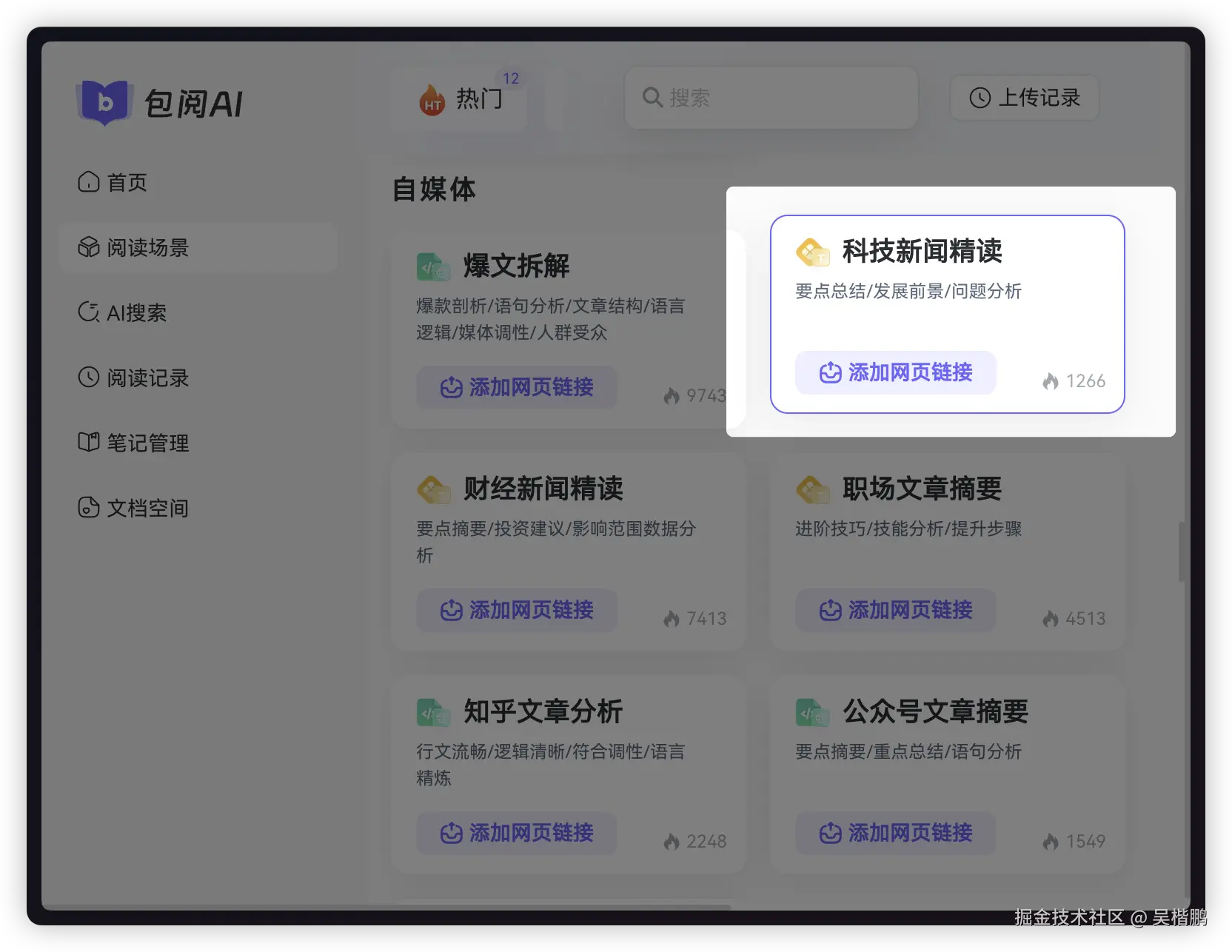Click upload icon in 财经新闻精读 link button
This screenshot has width=1232, height=952.
[451, 610]
